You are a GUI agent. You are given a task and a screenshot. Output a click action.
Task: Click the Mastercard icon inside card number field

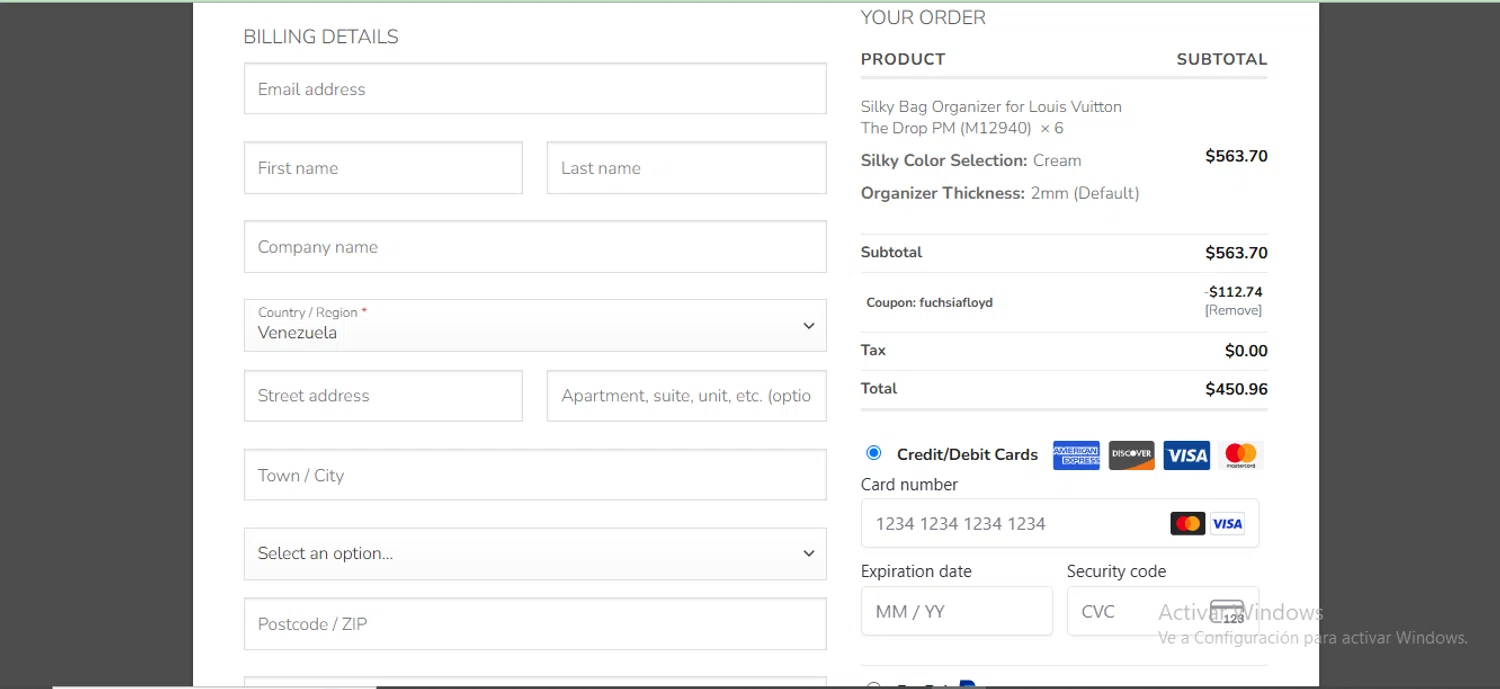[1187, 523]
